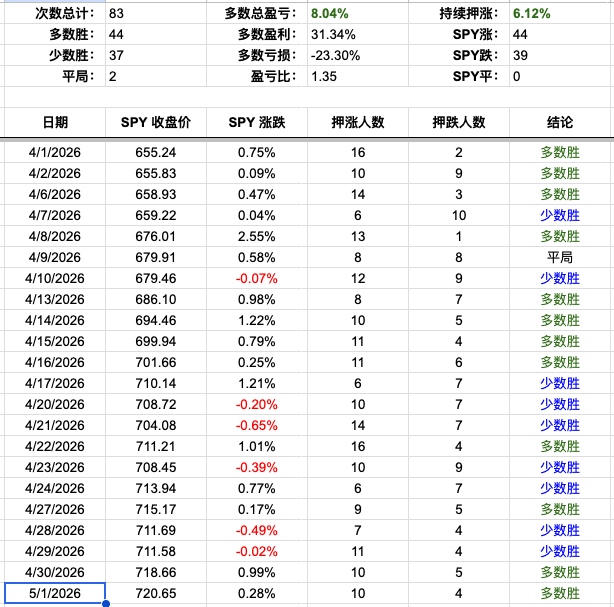Select date cell 4/13/2026
The image size is (614, 607).
click(x=55, y=299)
